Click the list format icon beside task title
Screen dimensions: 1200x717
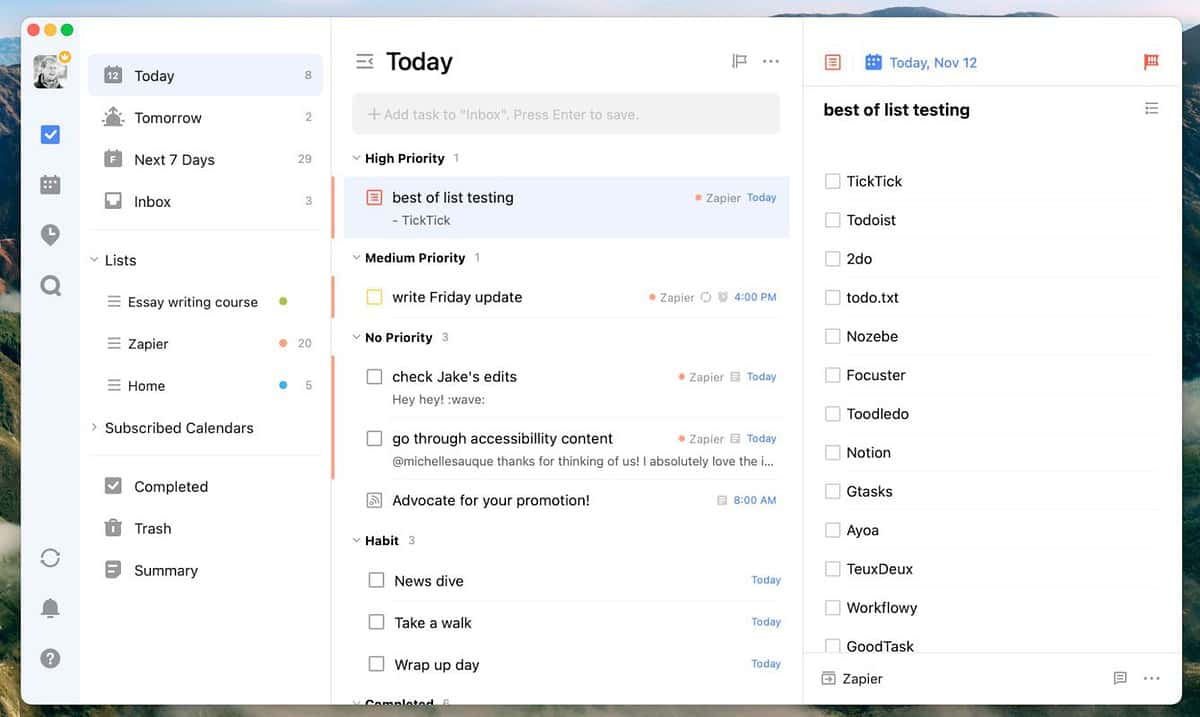coord(1151,109)
